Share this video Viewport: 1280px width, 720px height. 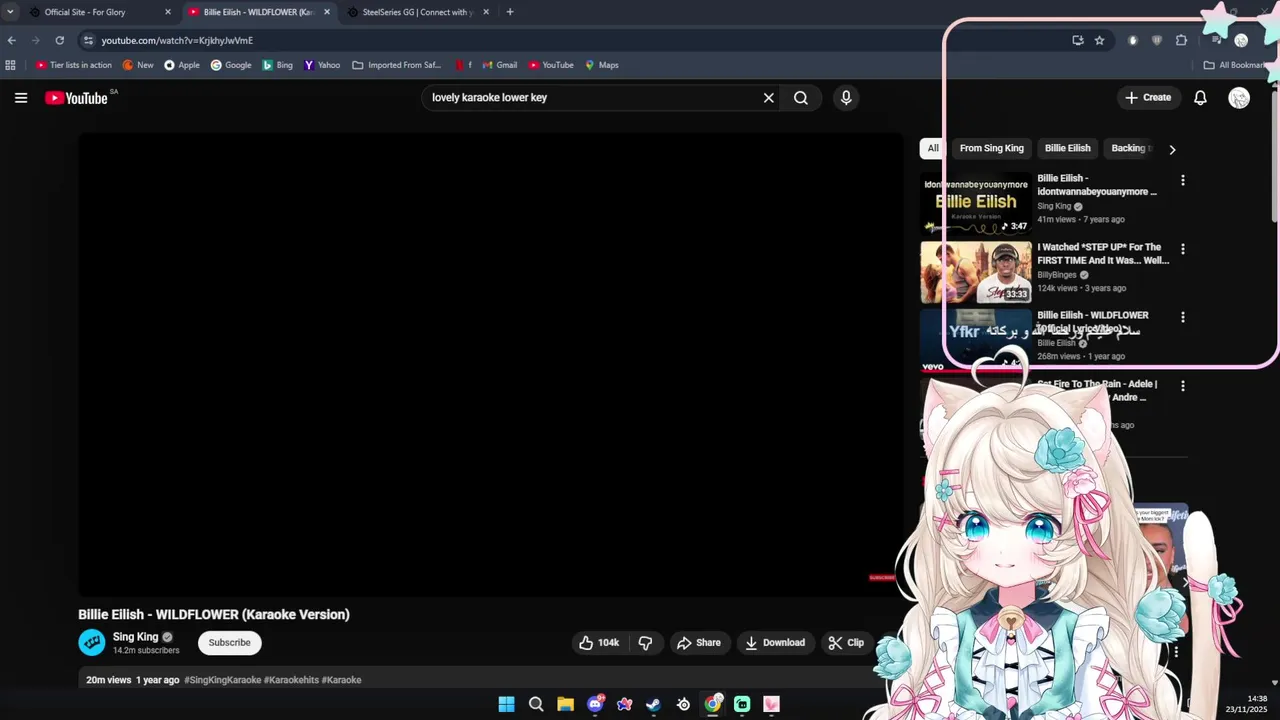(699, 643)
